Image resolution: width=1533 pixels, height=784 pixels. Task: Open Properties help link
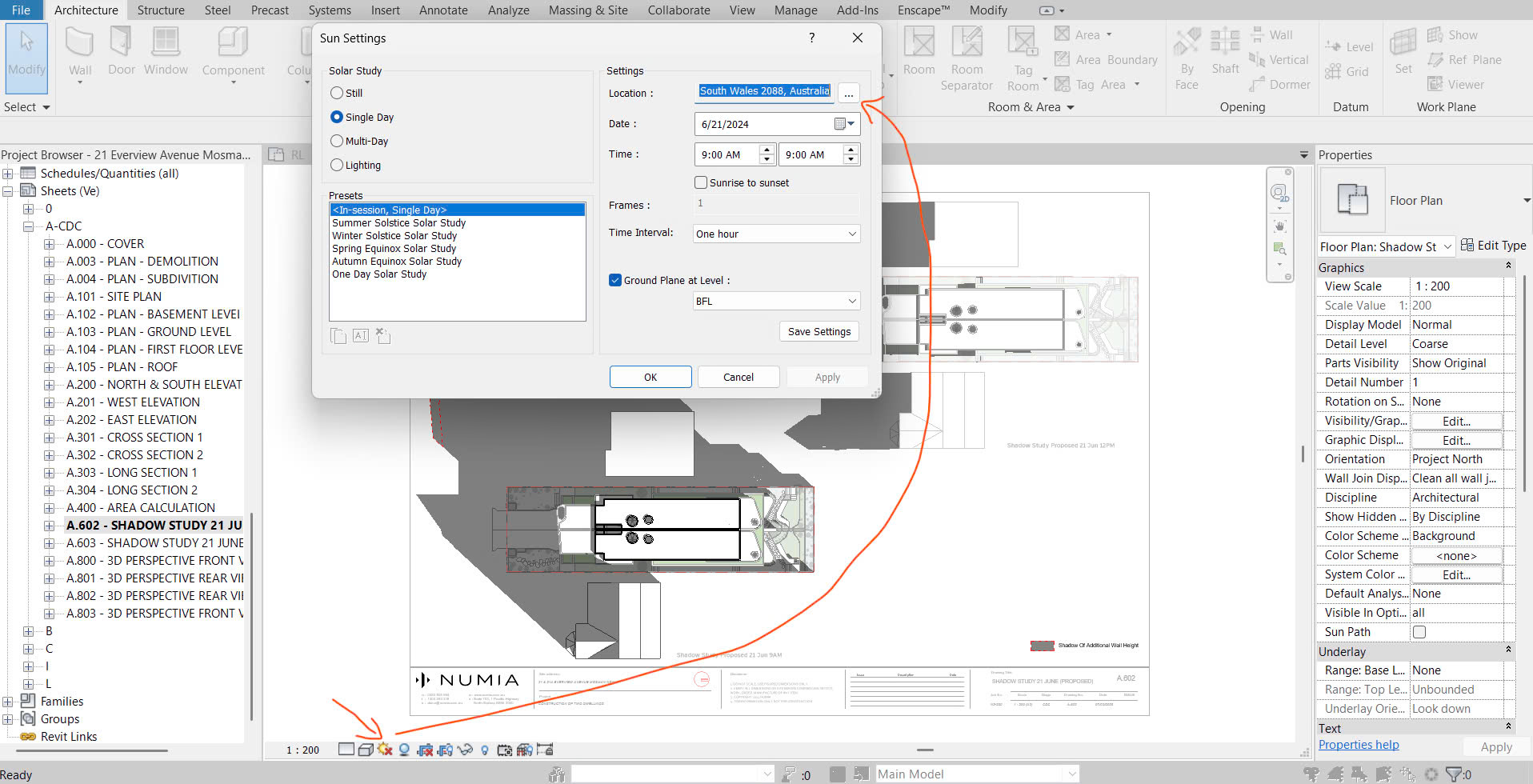point(1358,744)
